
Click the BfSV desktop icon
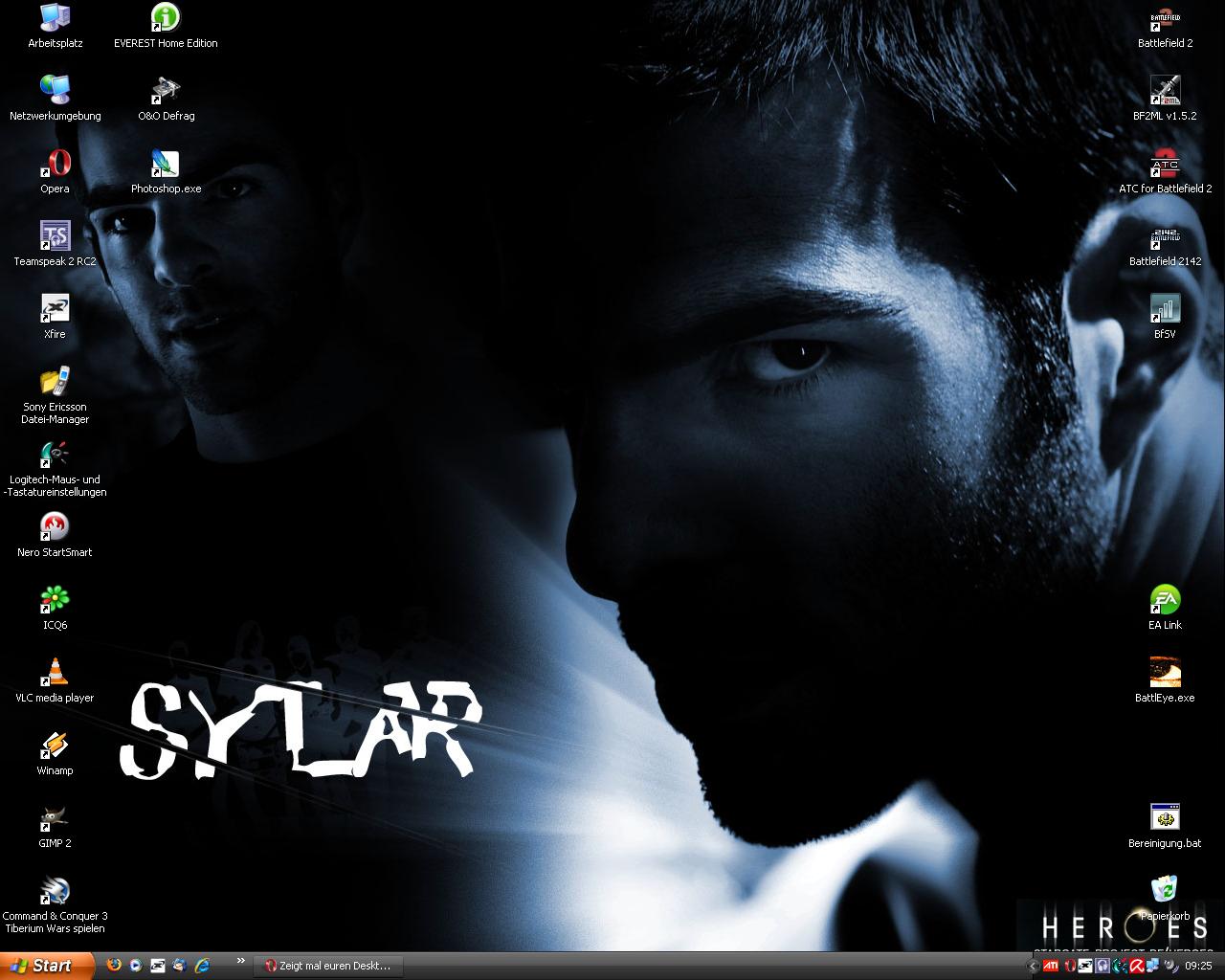tap(1165, 317)
